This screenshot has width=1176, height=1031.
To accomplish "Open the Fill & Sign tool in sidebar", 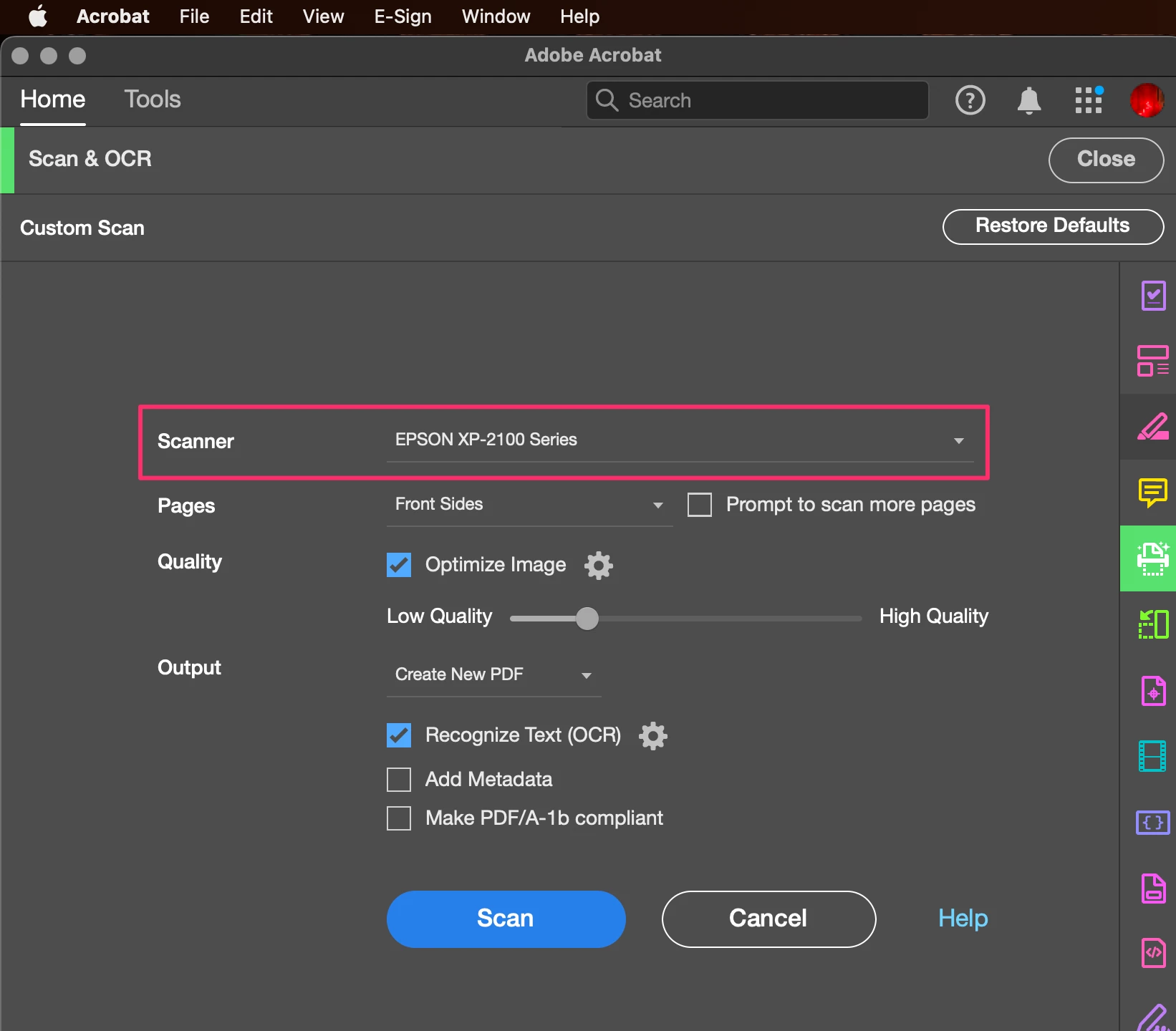I will (x=1153, y=295).
